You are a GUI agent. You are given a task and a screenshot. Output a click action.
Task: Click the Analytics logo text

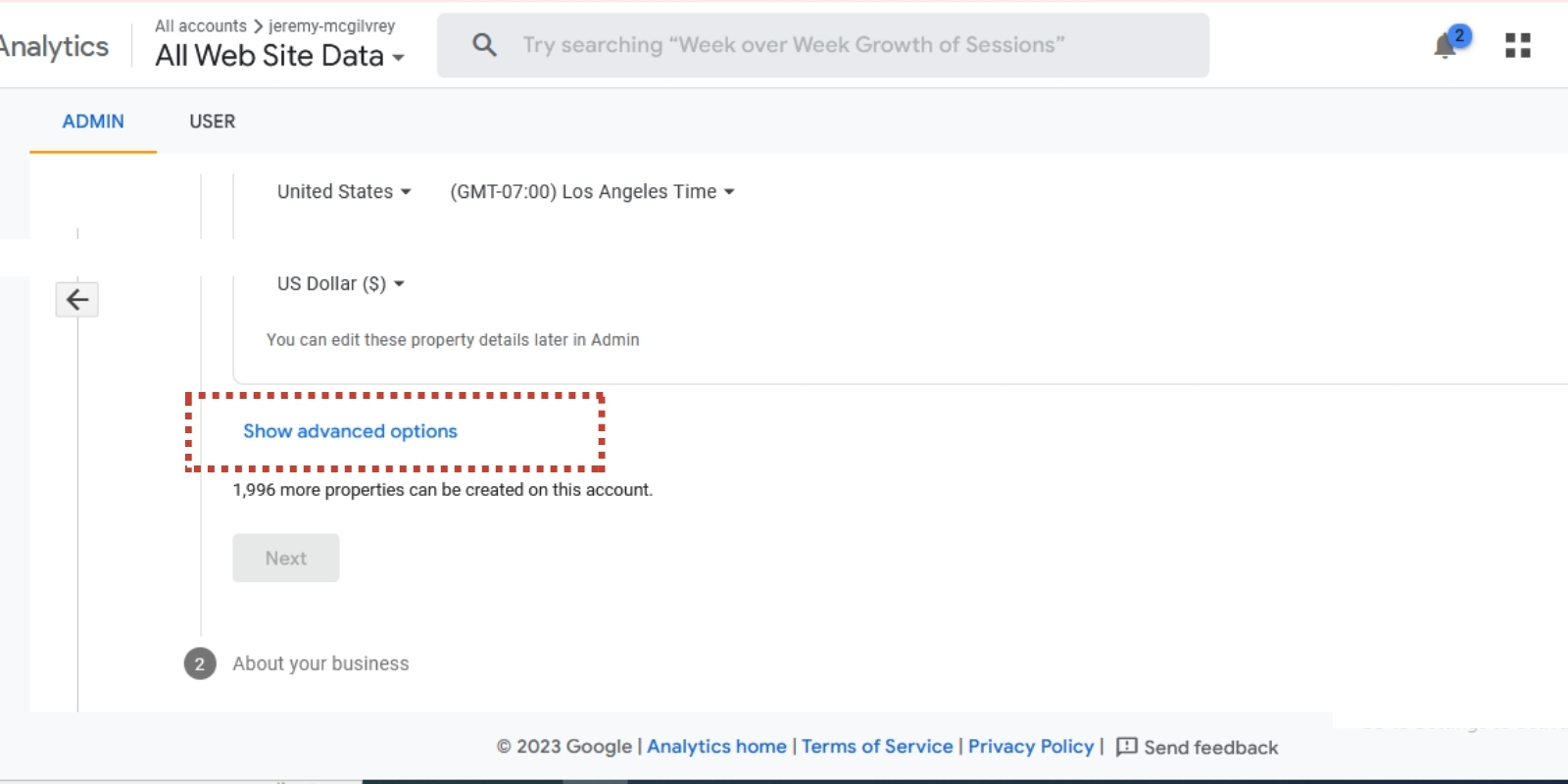(x=55, y=46)
